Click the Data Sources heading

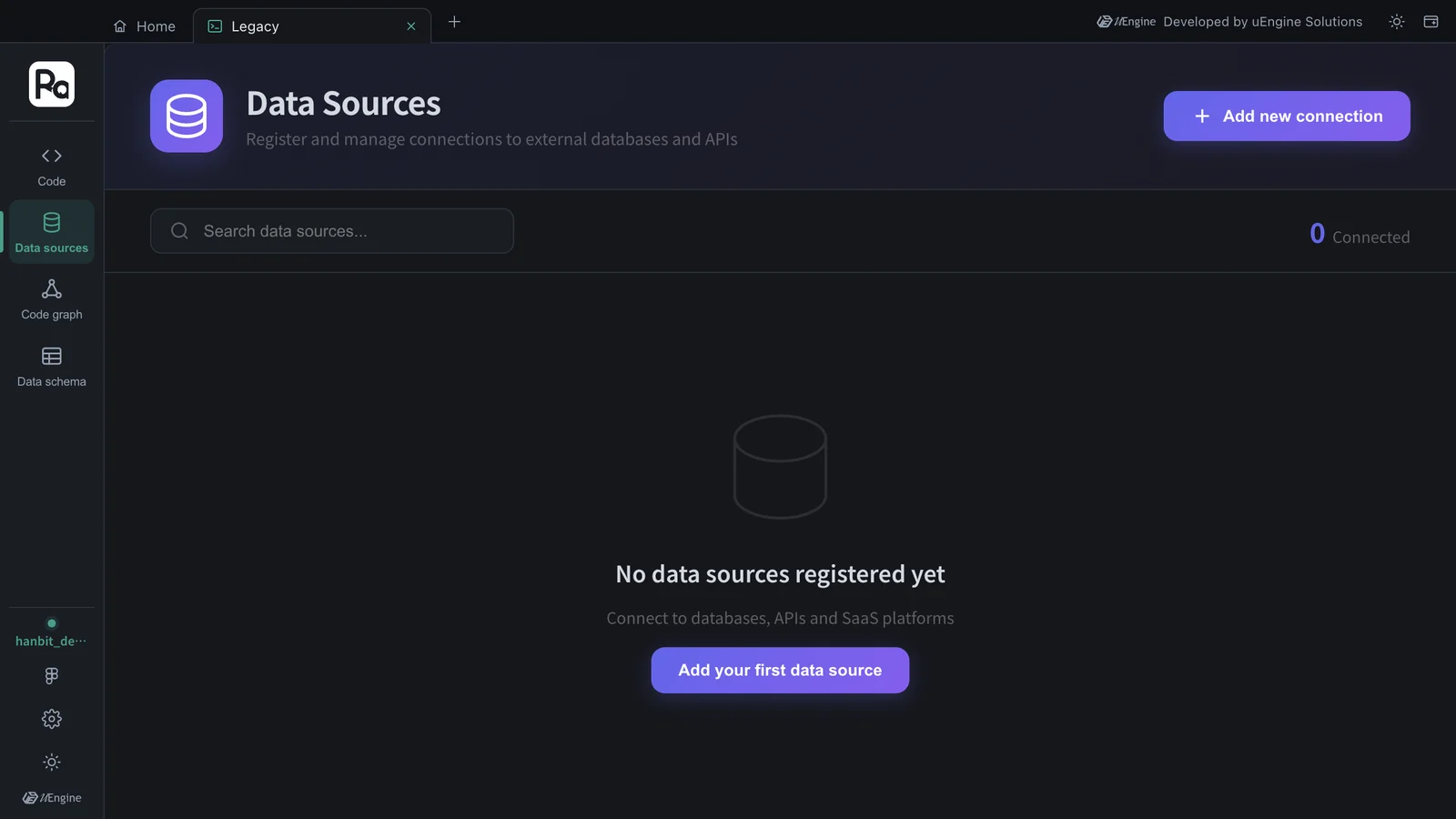coord(344,104)
